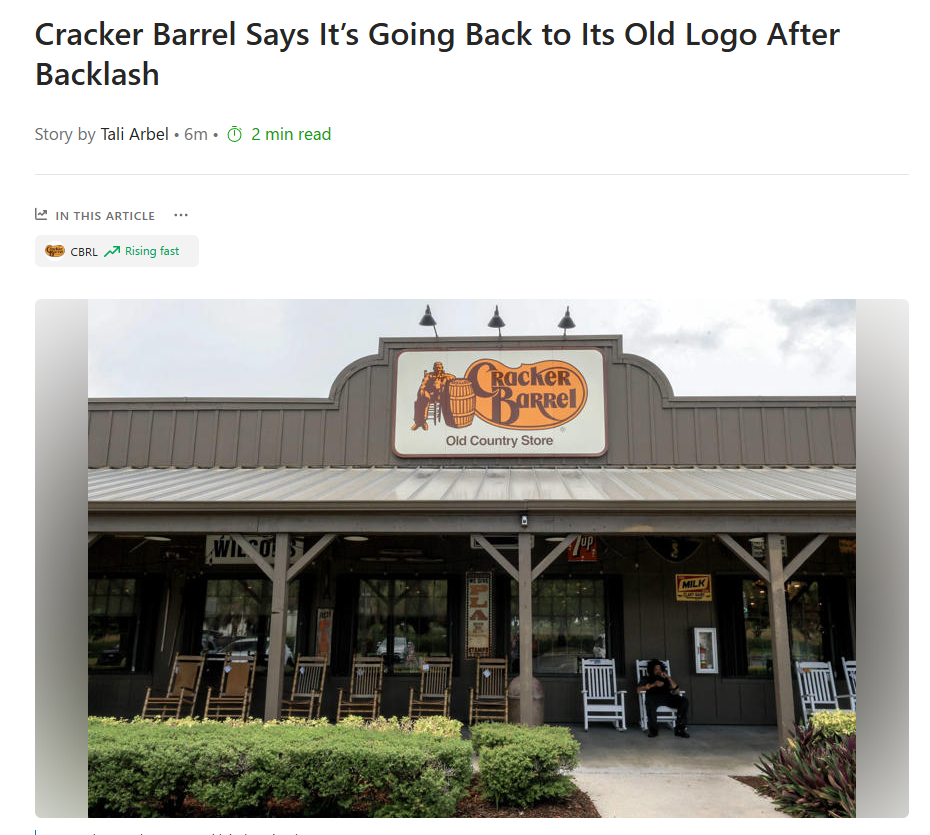
Task: Click the yellow Milk sign in the photo
Action: [x=693, y=587]
